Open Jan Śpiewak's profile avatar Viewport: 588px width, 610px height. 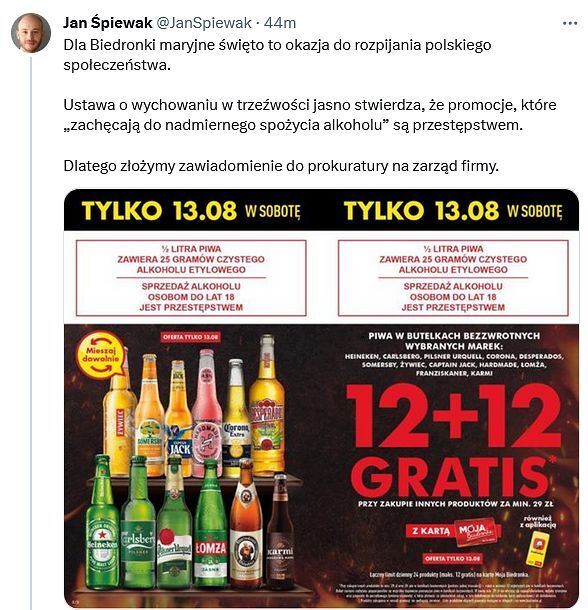tap(31, 33)
